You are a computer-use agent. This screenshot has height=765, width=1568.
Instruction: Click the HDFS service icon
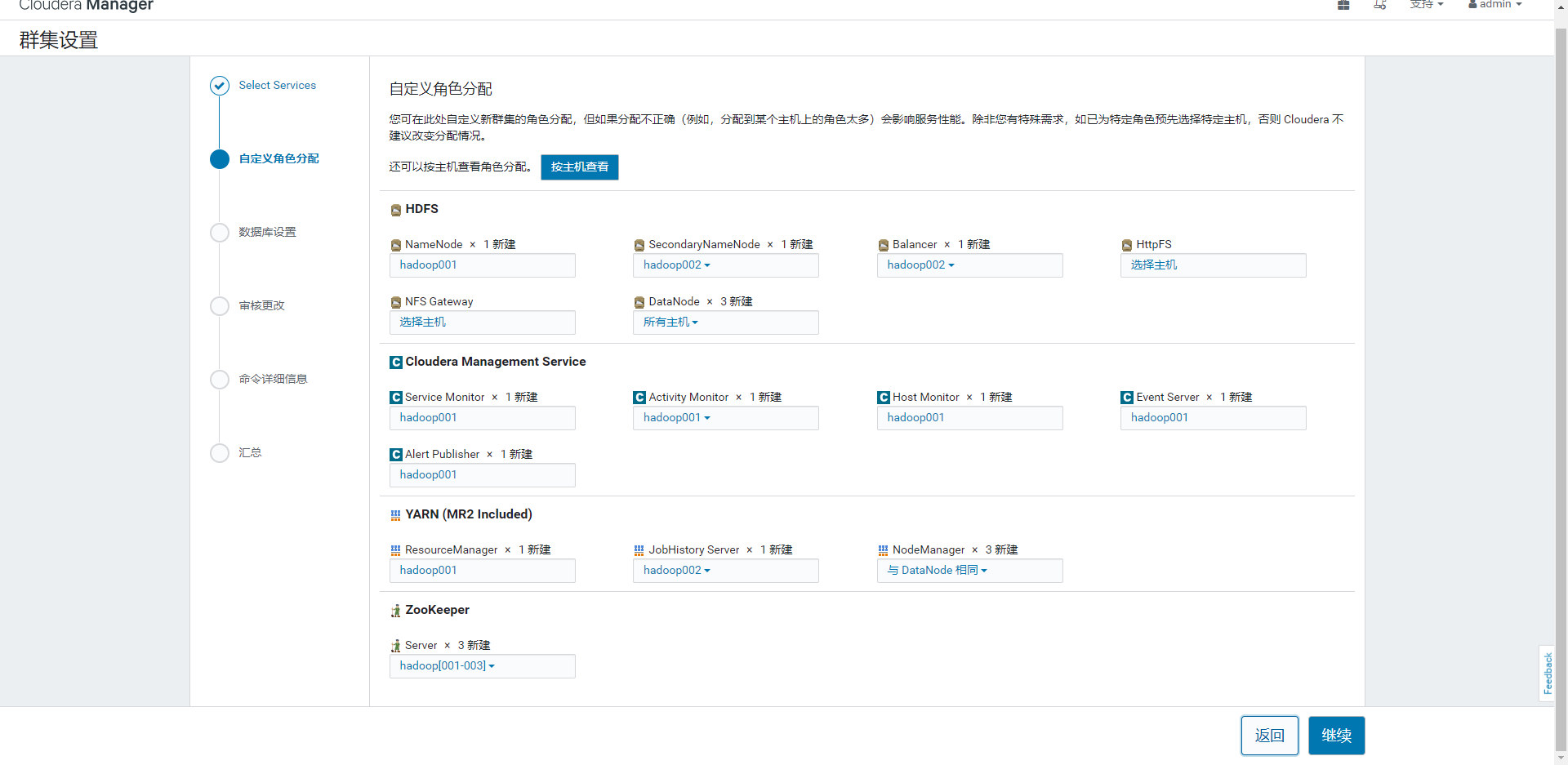[395, 210]
